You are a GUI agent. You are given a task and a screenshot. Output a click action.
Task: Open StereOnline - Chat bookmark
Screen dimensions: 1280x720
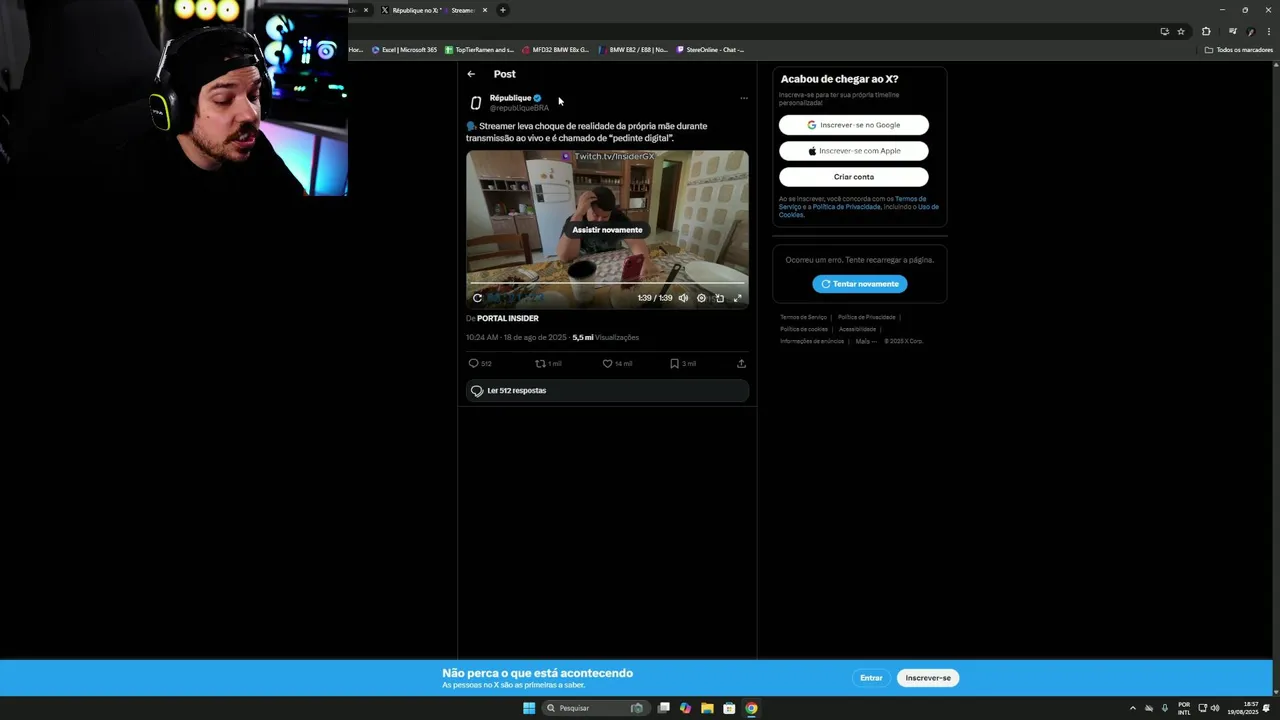pyautogui.click(x=710, y=49)
